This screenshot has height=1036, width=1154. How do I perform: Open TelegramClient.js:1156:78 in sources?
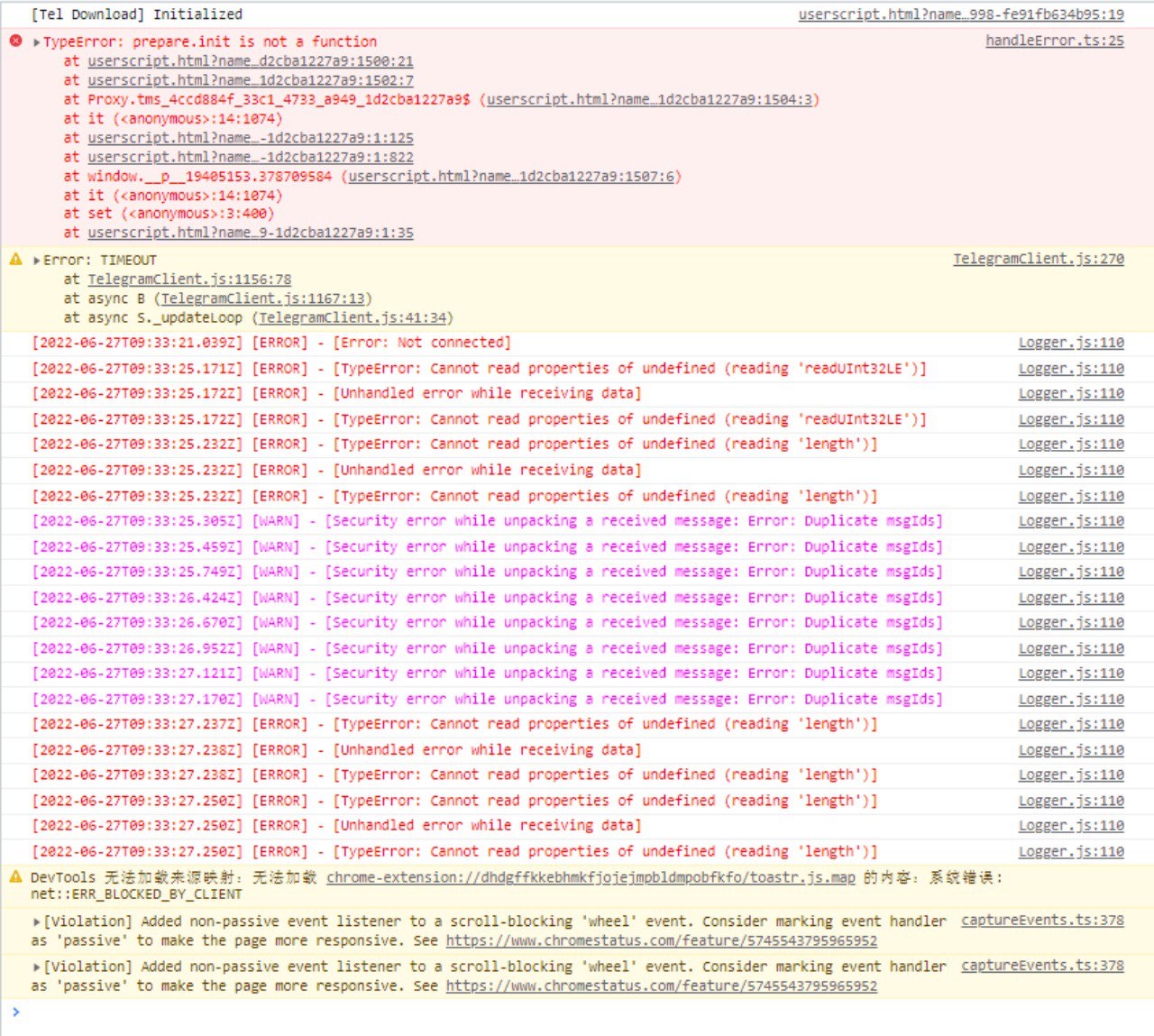point(188,279)
